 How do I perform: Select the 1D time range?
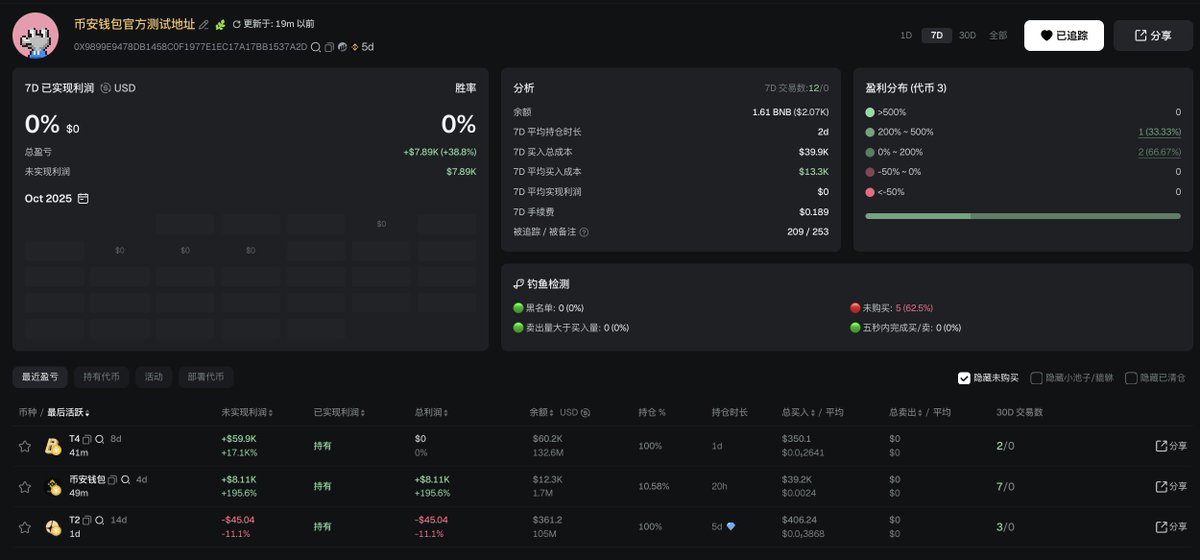coord(906,35)
